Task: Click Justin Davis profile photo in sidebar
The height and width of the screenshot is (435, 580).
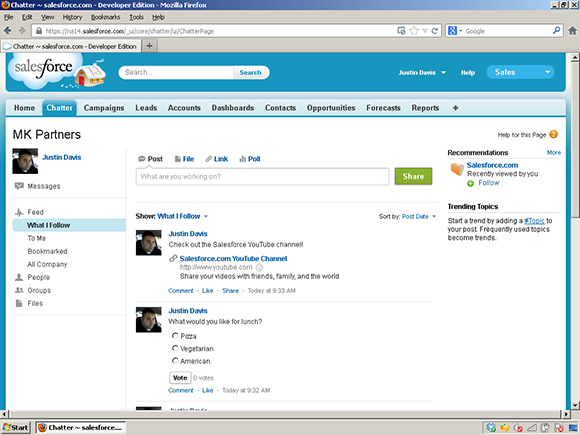Action: click(x=25, y=161)
